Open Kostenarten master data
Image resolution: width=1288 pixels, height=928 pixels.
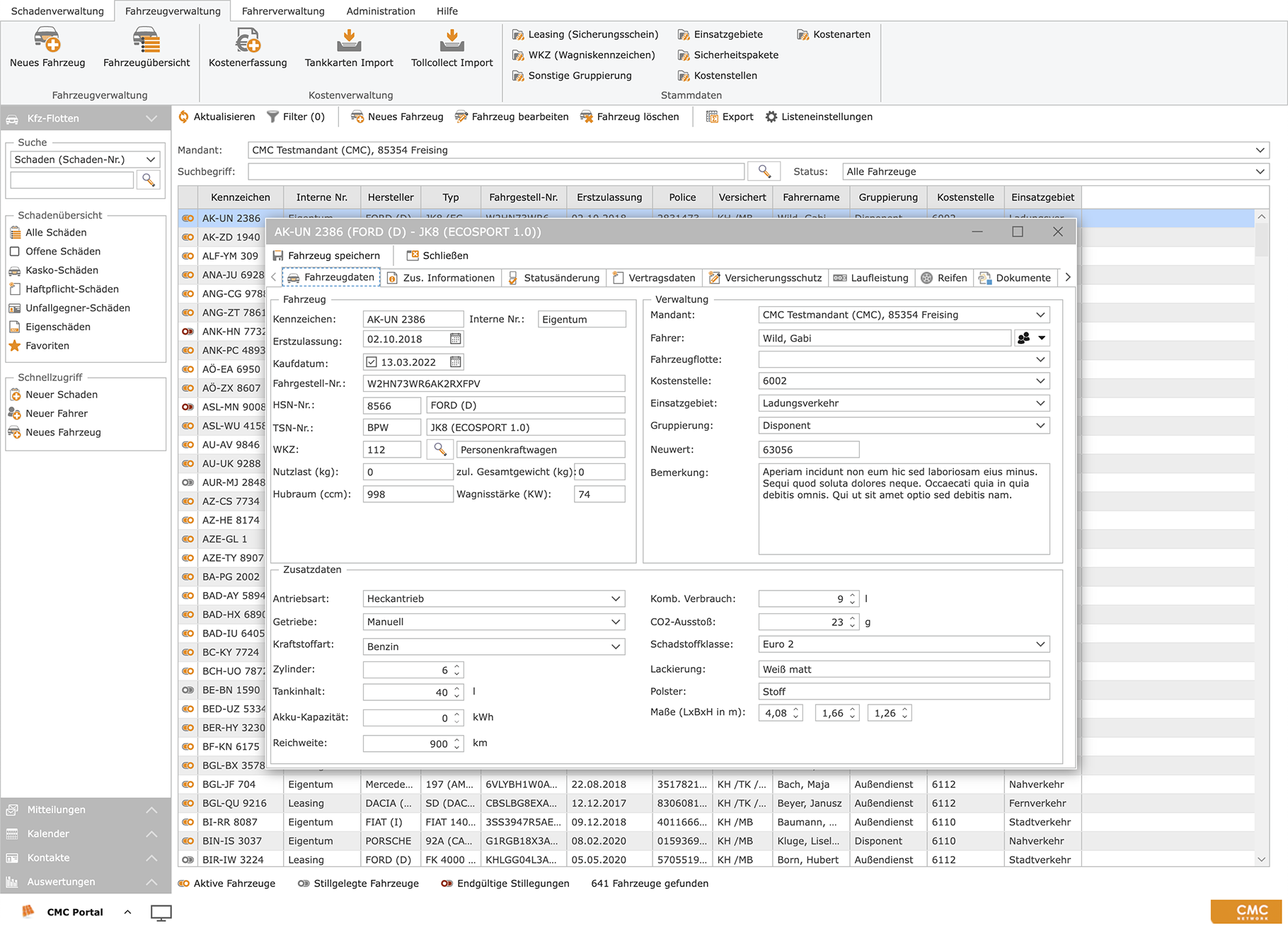[x=834, y=34]
